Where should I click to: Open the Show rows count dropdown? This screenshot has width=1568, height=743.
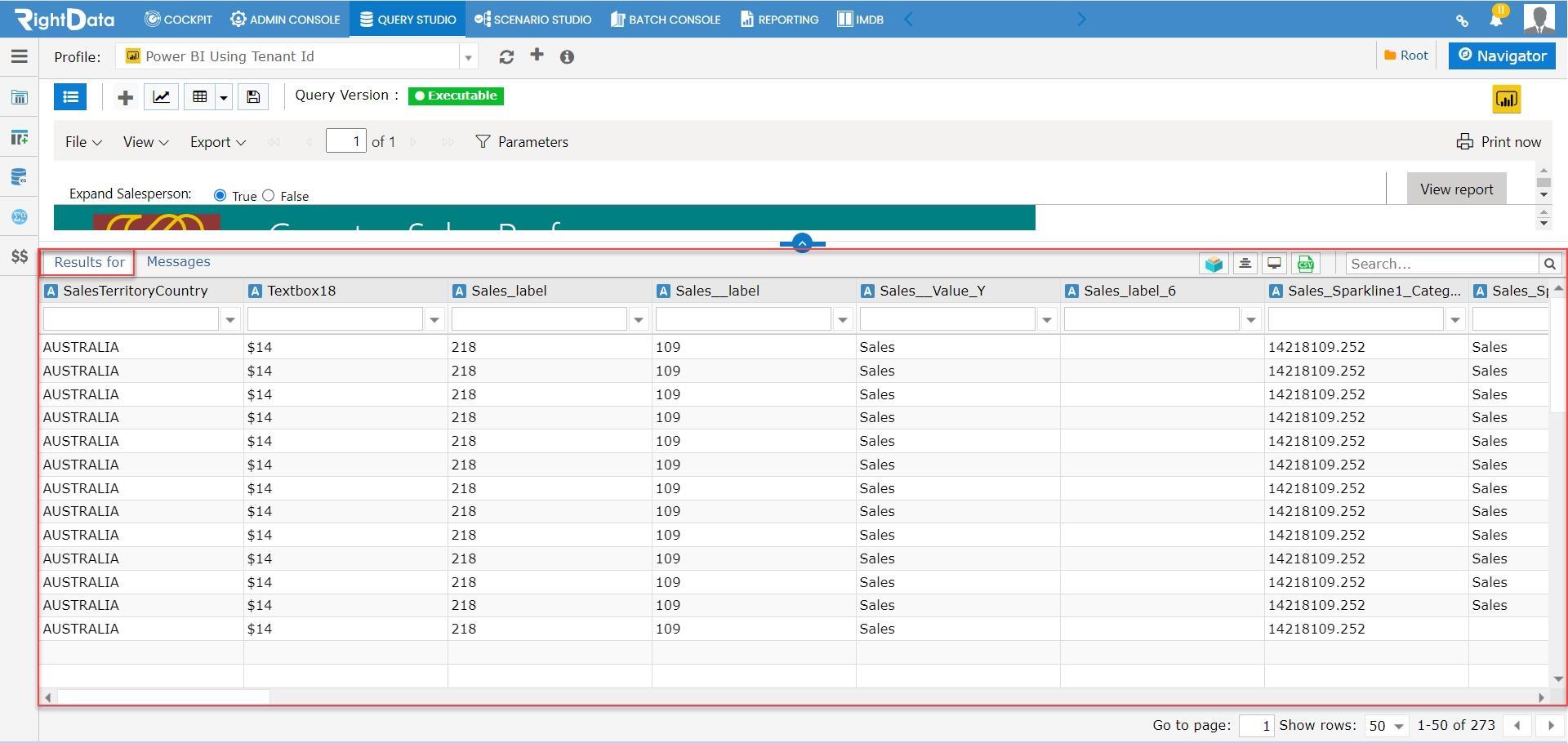pos(1385,726)
